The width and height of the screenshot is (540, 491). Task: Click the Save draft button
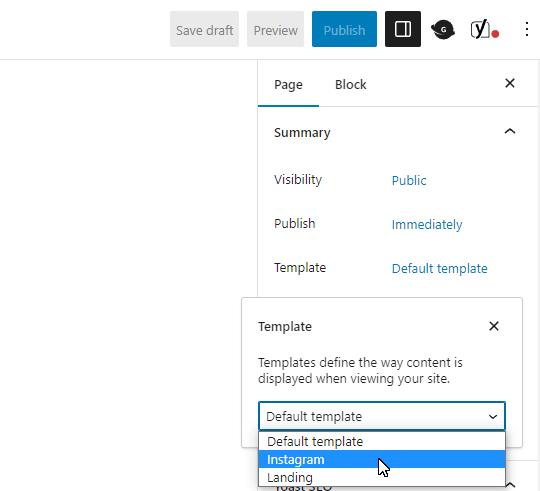point(204,29)
